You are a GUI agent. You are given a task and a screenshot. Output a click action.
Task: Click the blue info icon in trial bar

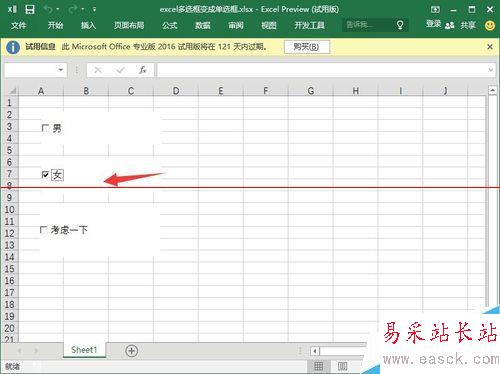coord(13,47)
